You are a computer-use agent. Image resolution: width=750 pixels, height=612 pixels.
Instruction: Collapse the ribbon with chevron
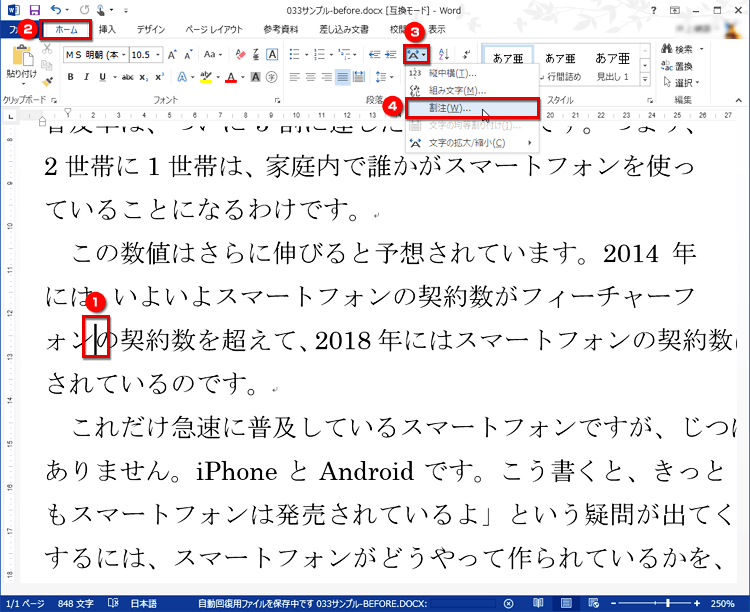(x=739, y=100)
